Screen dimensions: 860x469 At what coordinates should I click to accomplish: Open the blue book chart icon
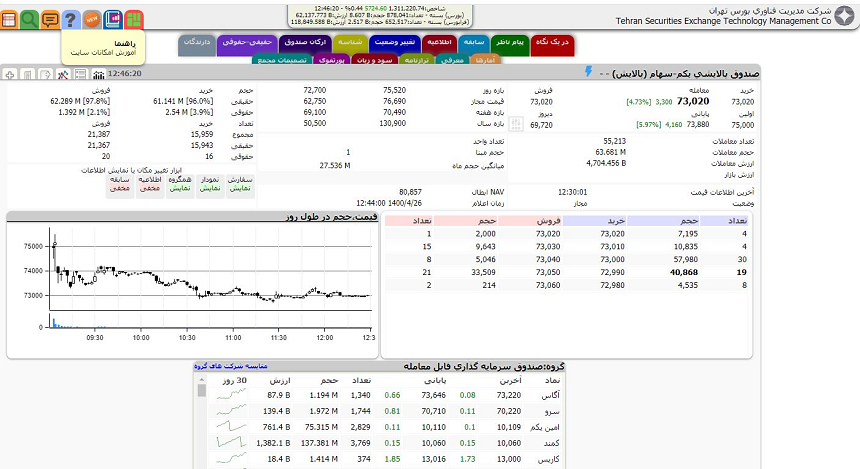112,19
